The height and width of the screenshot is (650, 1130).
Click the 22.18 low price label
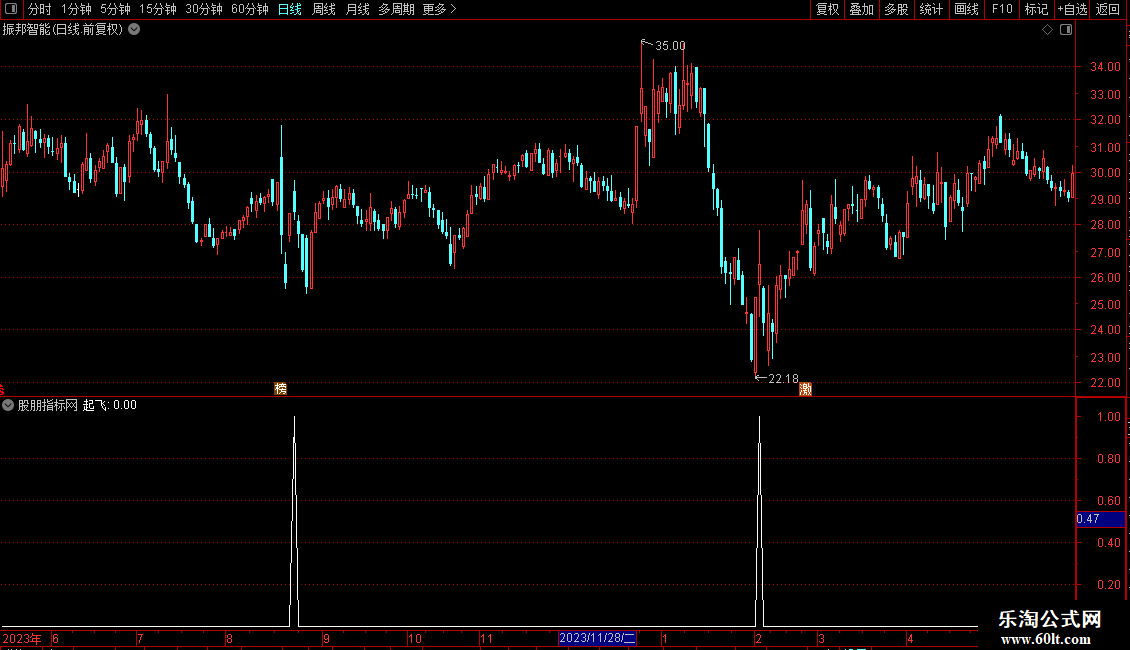783,378
